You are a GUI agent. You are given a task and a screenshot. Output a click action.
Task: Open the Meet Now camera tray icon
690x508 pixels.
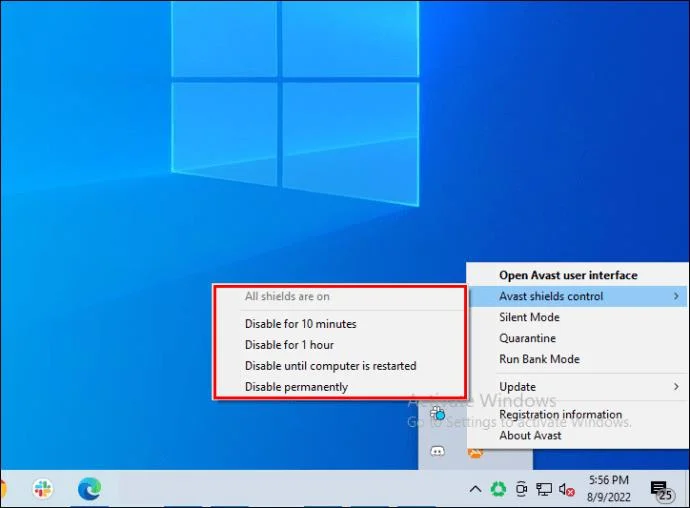point(521,489)
